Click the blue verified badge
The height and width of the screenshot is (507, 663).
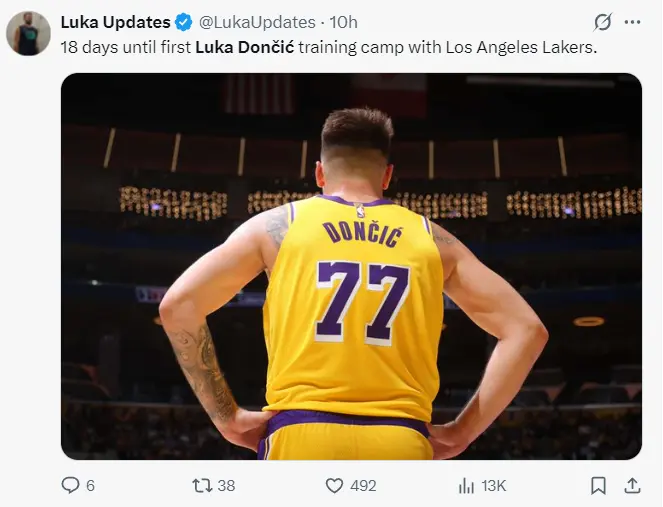(184, 22)
